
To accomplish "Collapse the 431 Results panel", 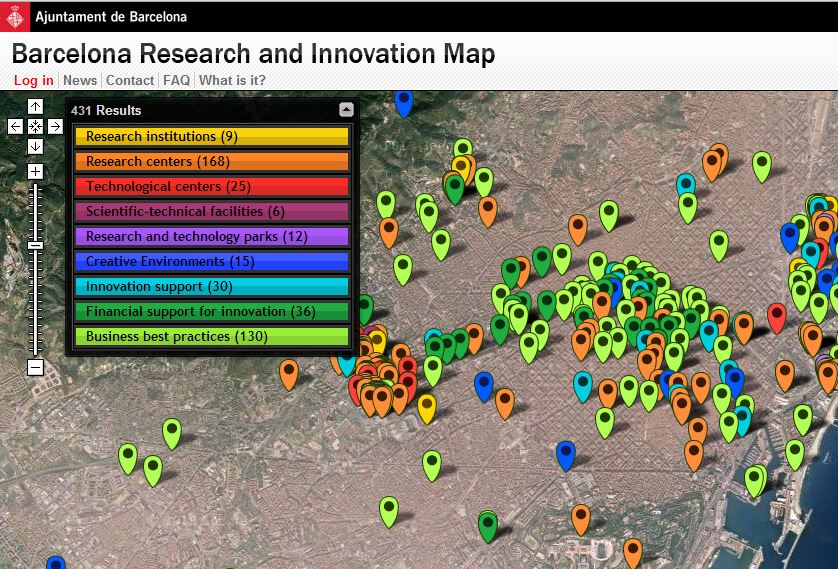I will point(346,110).
